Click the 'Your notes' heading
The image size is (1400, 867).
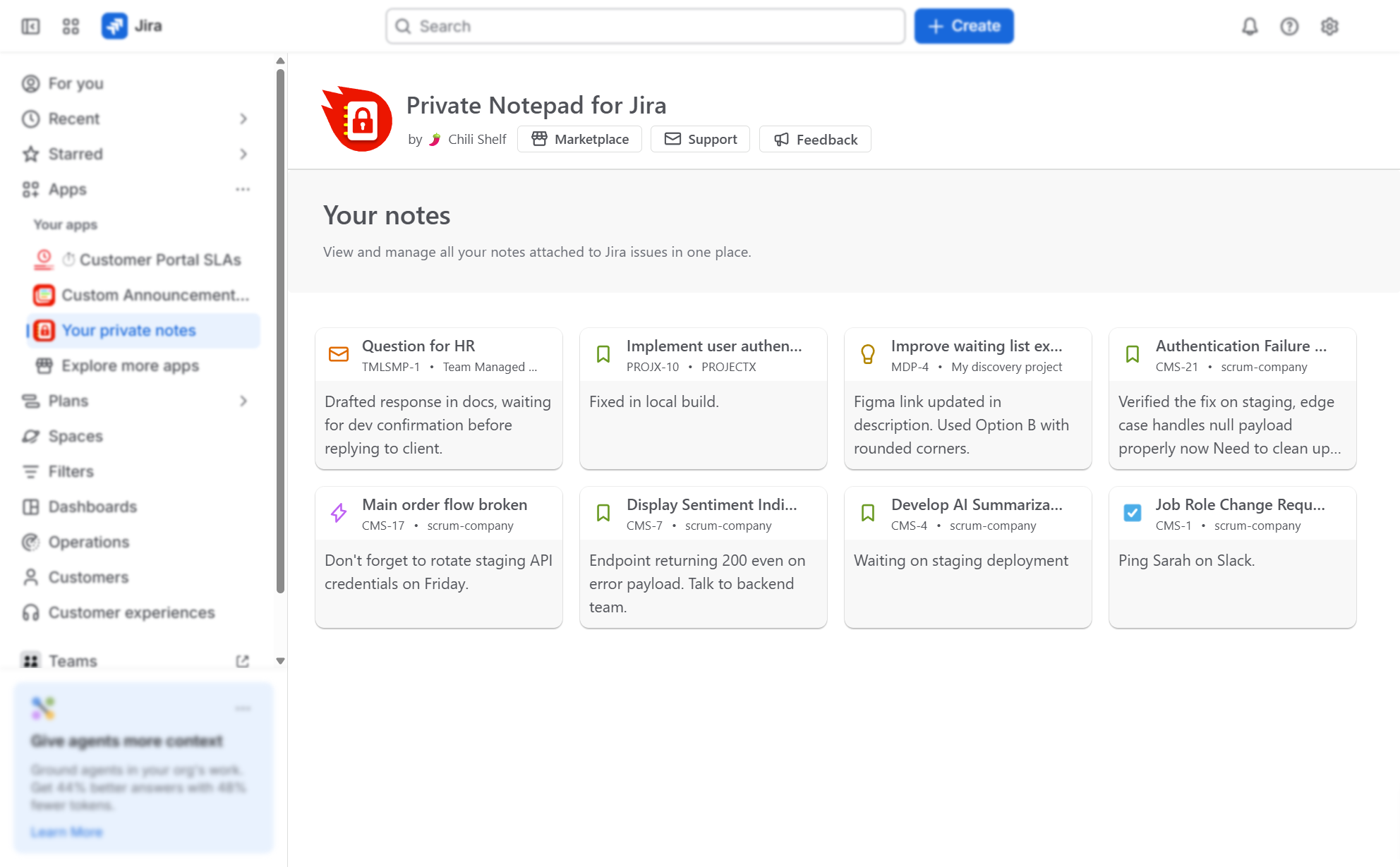(x=387, y=215)
